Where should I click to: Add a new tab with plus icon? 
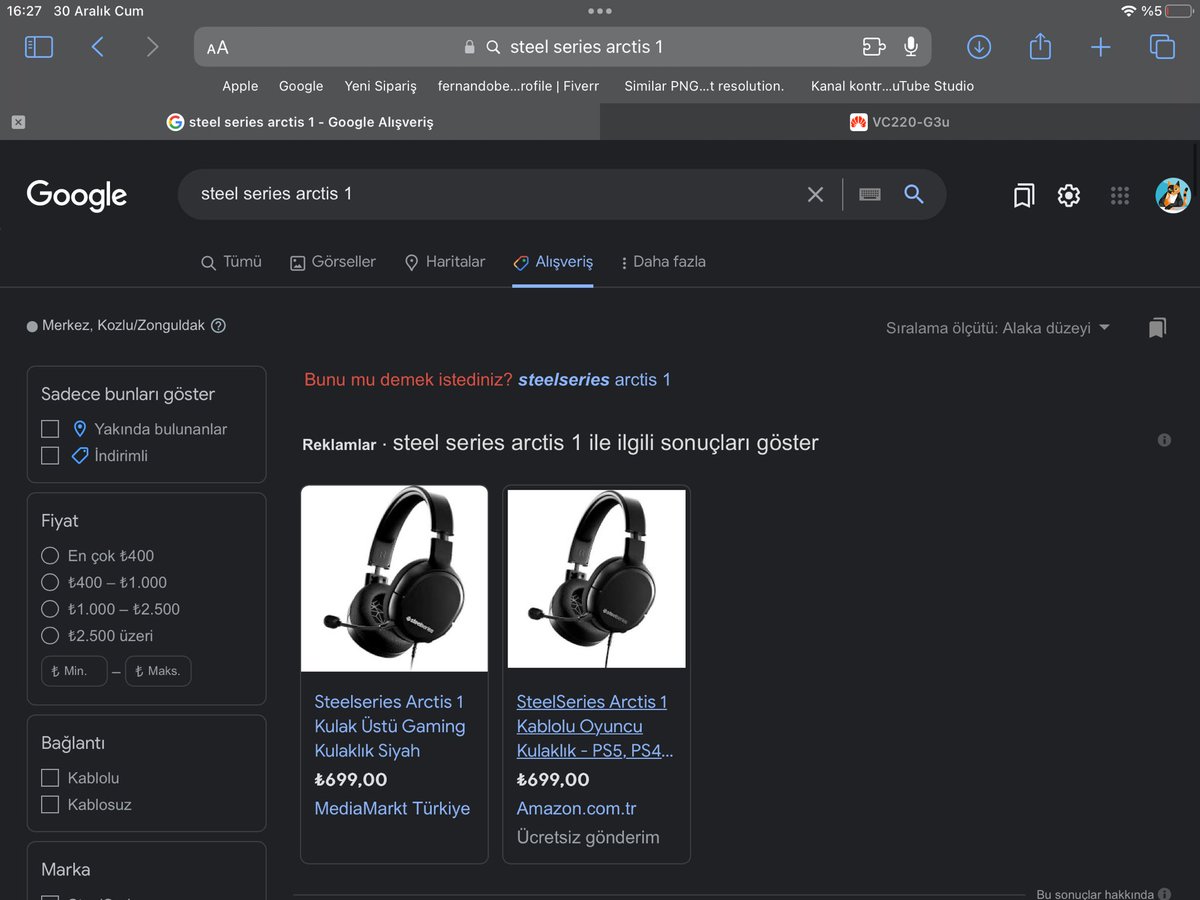[x=1101, y=47]
